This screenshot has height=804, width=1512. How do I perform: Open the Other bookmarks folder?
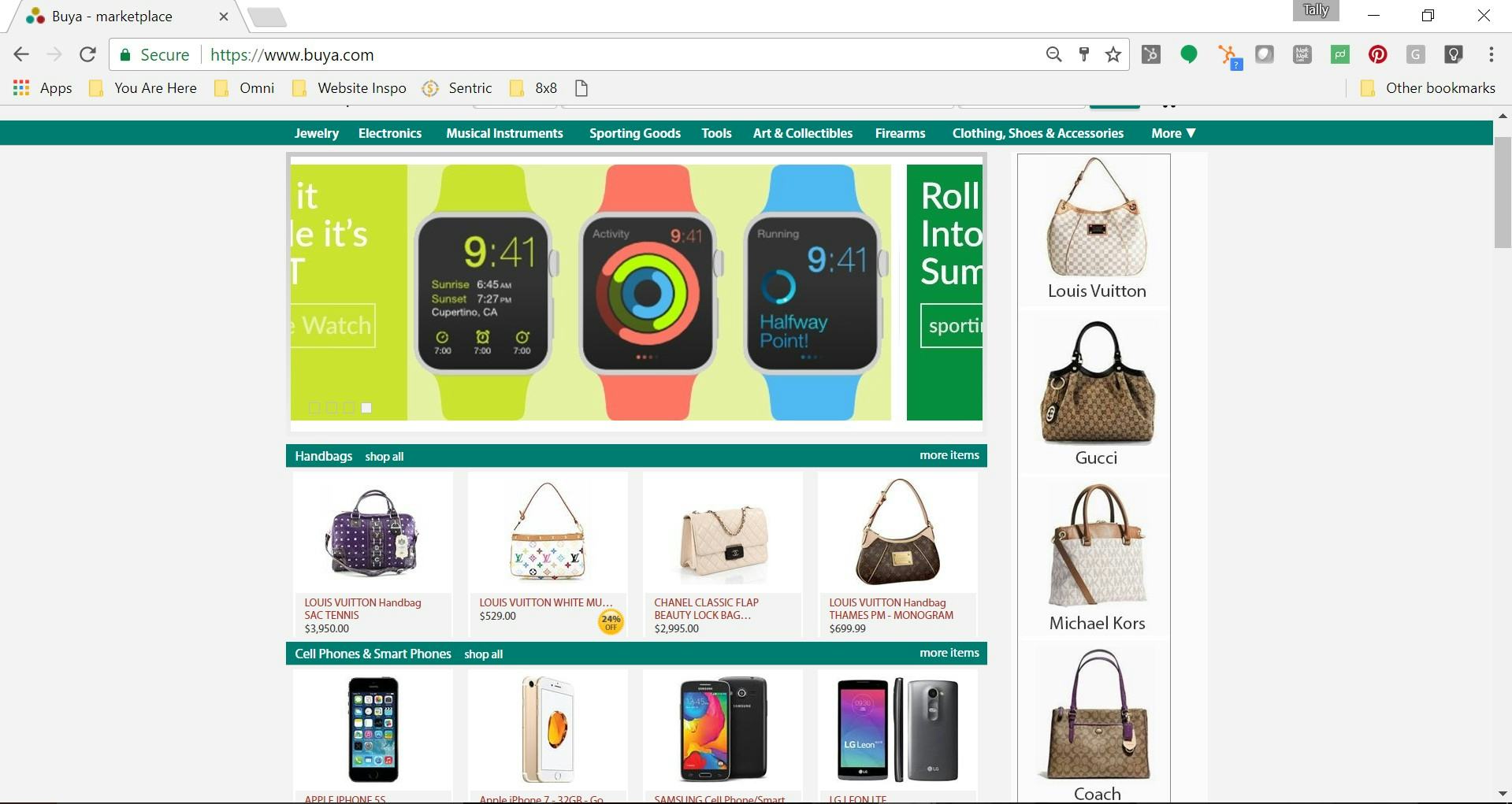point(1428,88)
